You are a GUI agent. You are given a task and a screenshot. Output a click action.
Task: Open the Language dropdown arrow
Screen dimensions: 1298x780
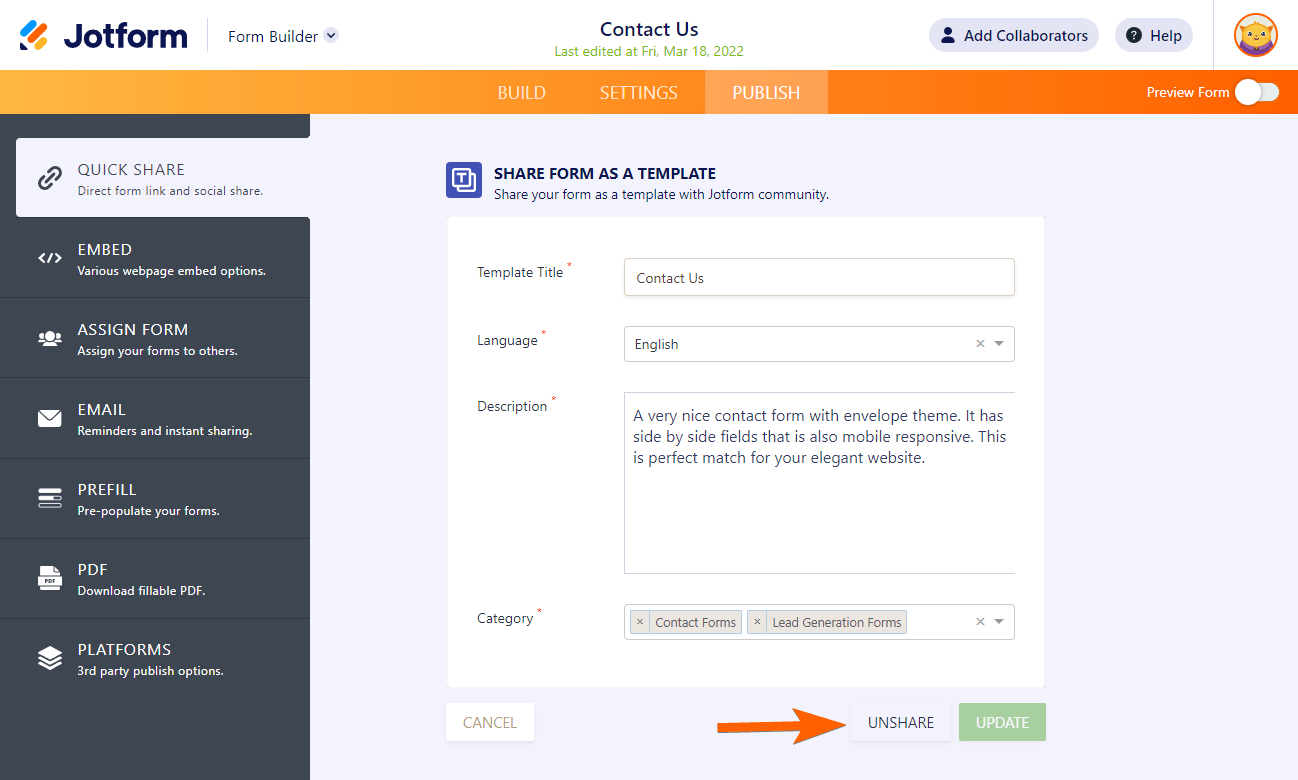point(999,344)
